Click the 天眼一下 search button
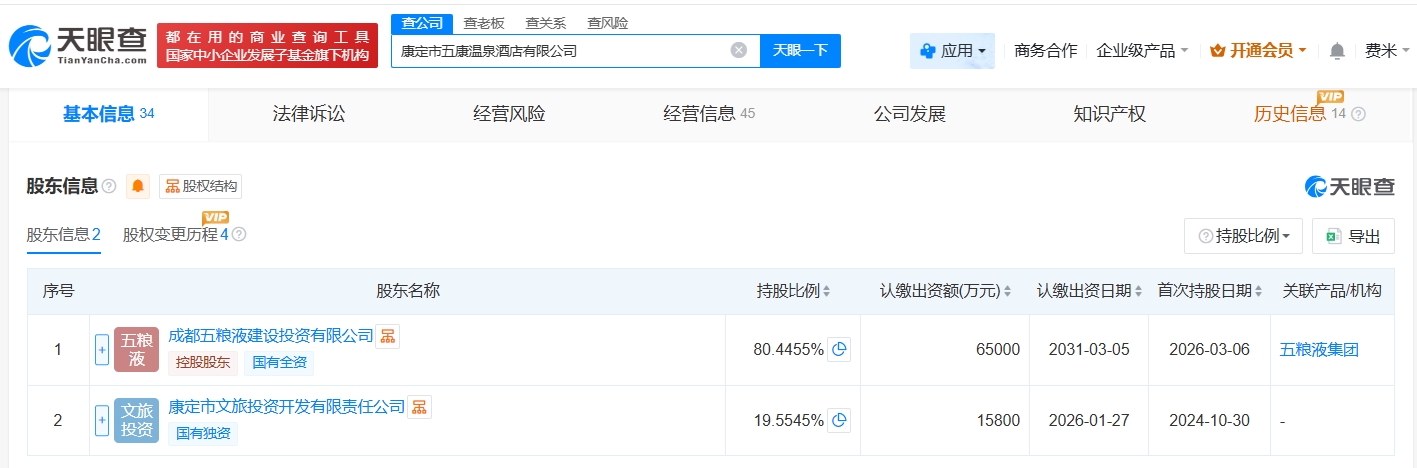1417x468 pixels. (x=800, y=50)
